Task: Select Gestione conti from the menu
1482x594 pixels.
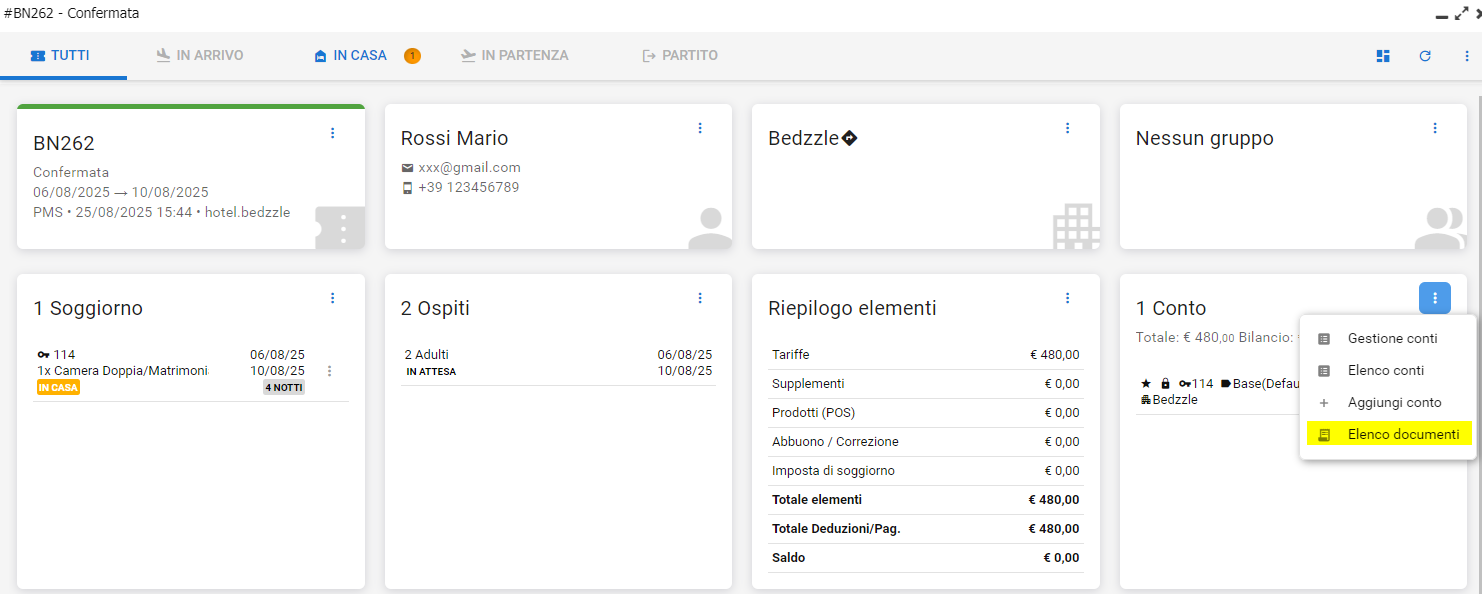Action: pos(1392,339)
